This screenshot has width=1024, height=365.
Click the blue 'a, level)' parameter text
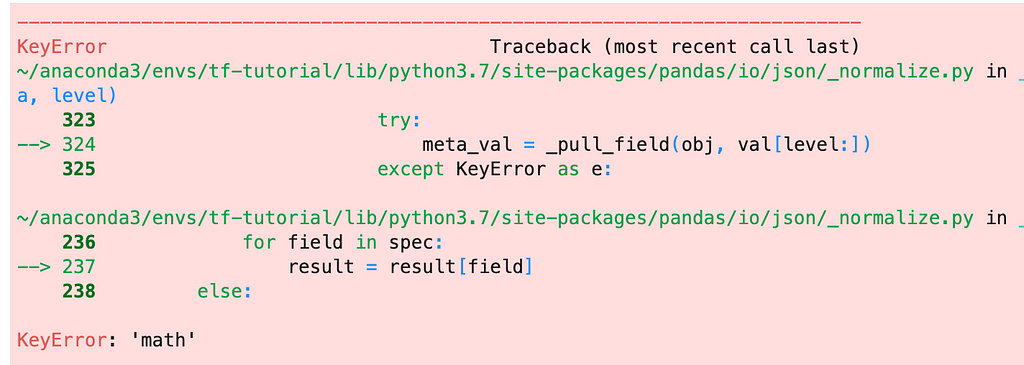[x=67, y=97]
